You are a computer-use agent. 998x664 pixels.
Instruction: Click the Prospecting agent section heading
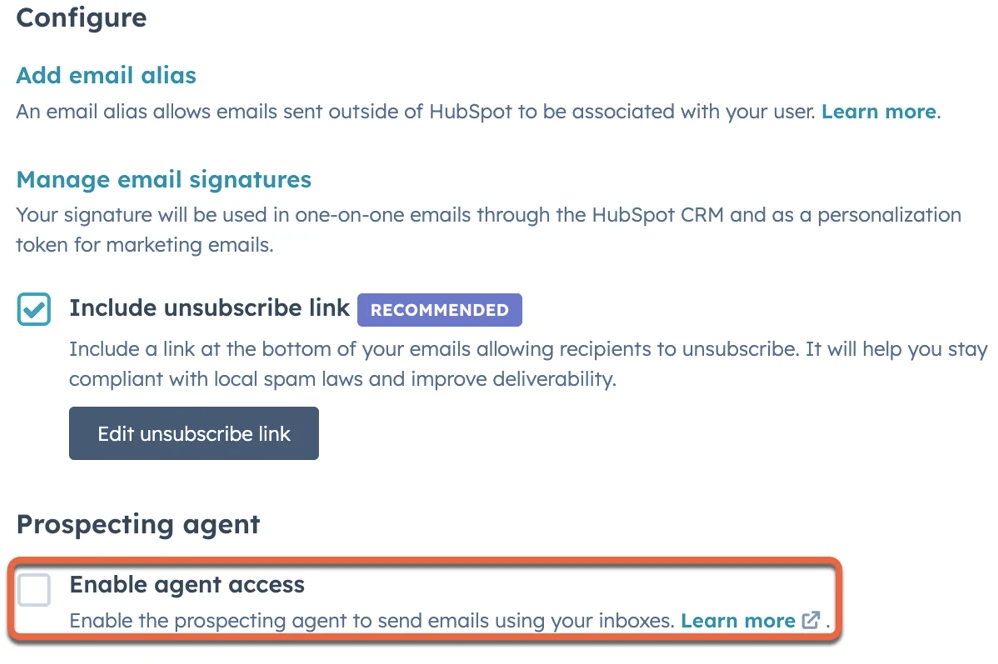[138, 523]
